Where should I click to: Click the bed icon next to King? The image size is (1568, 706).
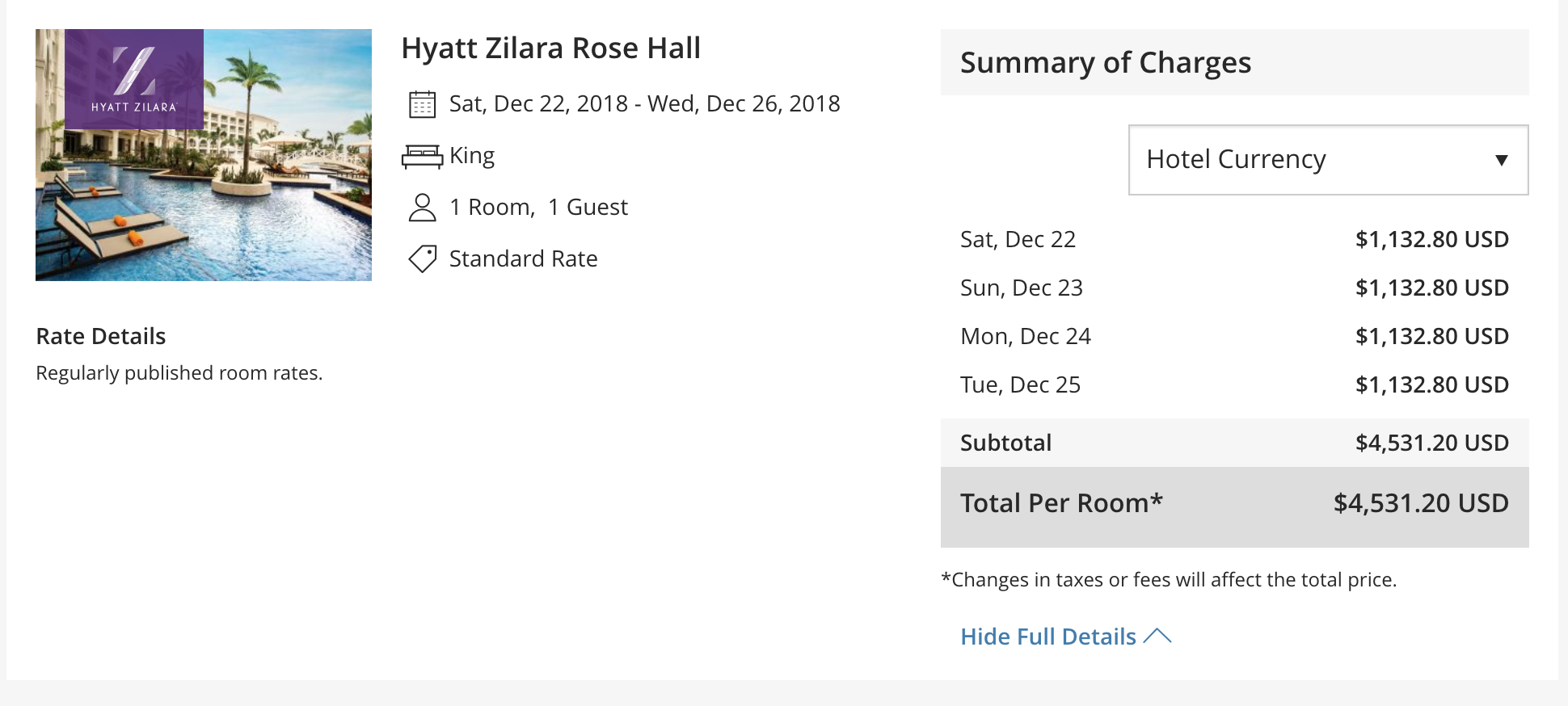point(422,156)
